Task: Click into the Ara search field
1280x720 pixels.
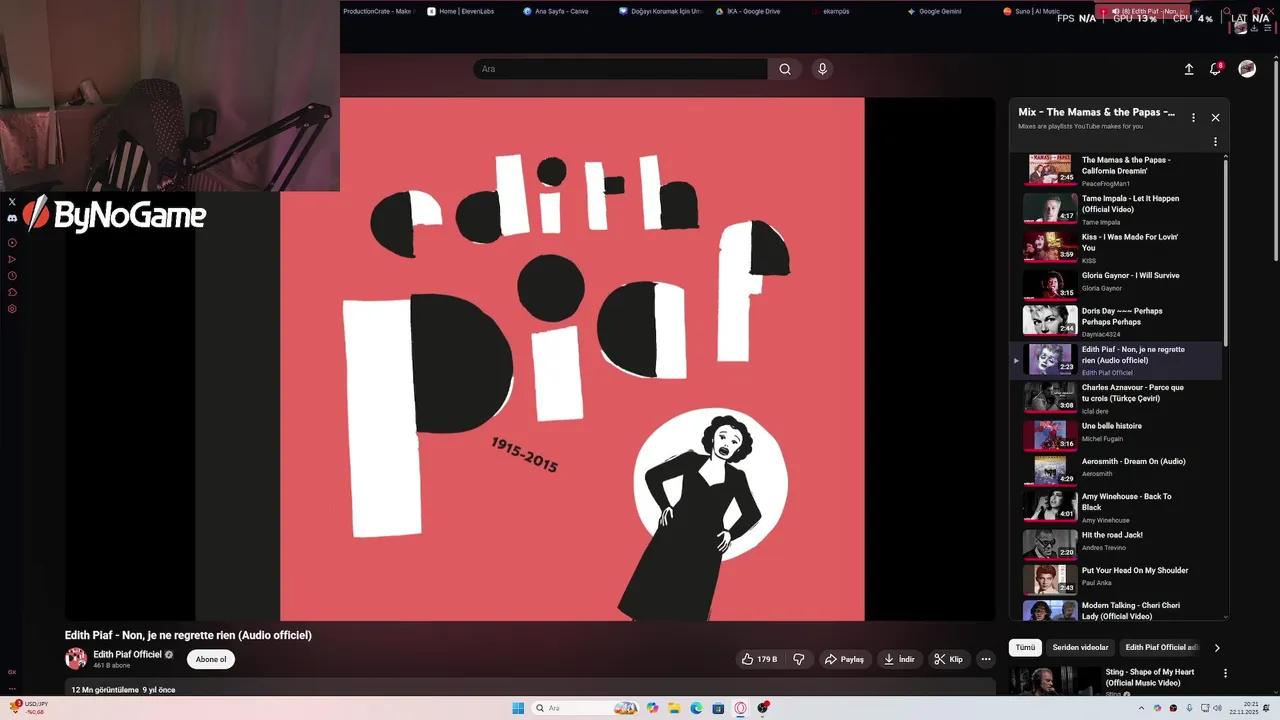Action: coord(620,69)
